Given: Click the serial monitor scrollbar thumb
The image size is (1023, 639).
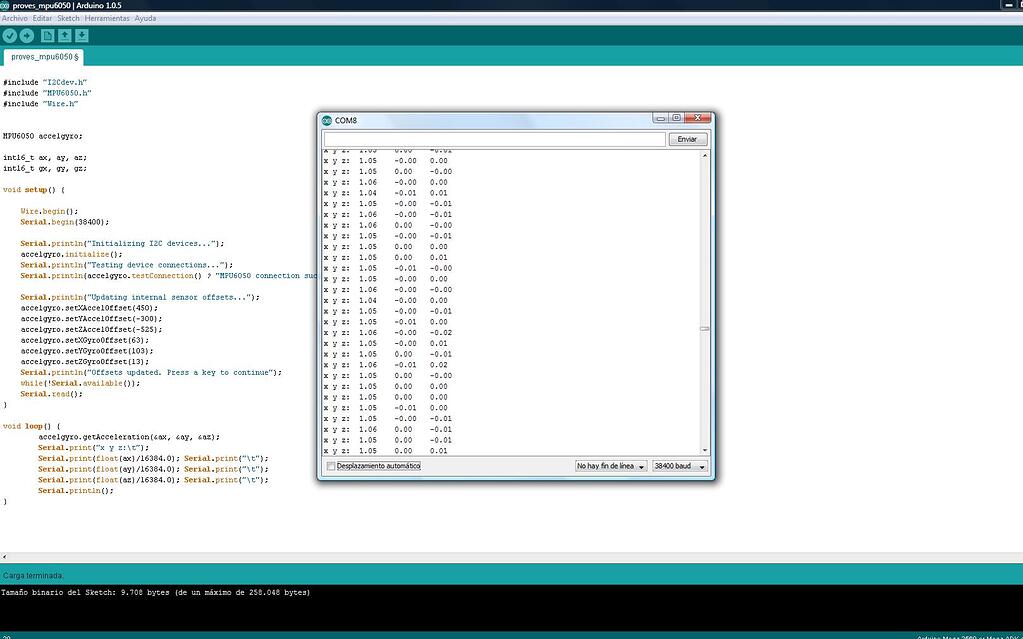Looking at the screenshot, I should coord(705,329).
